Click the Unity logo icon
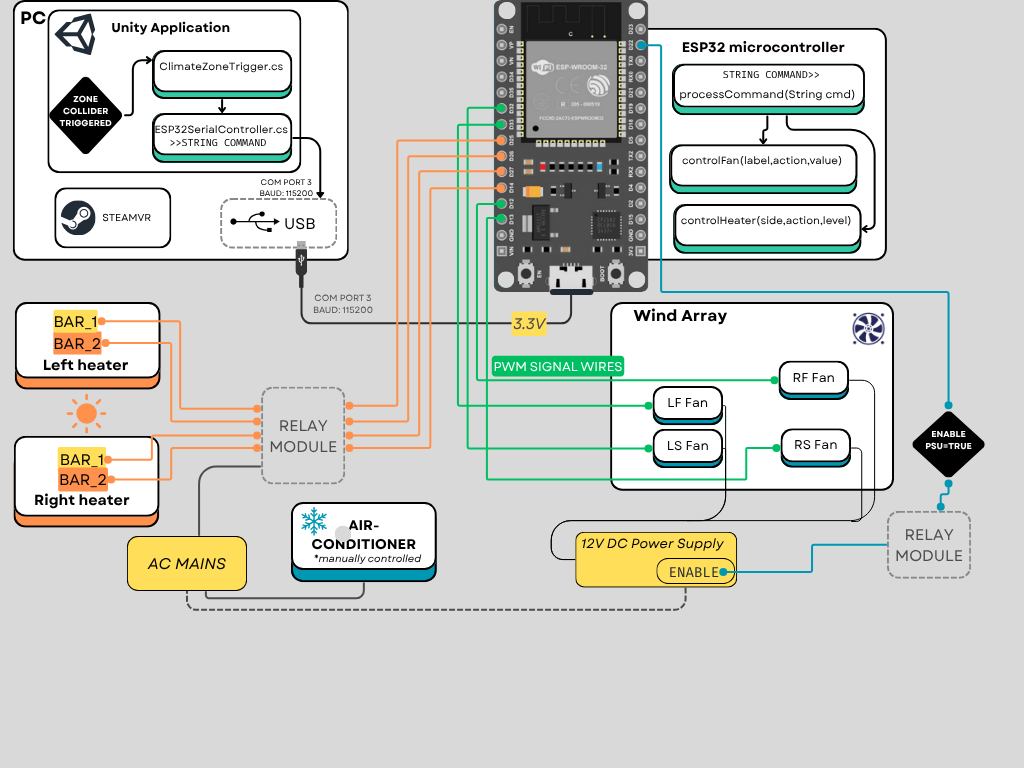This screenshot has width=1024, height=768. pyautogui.click(x=76, y=33)
